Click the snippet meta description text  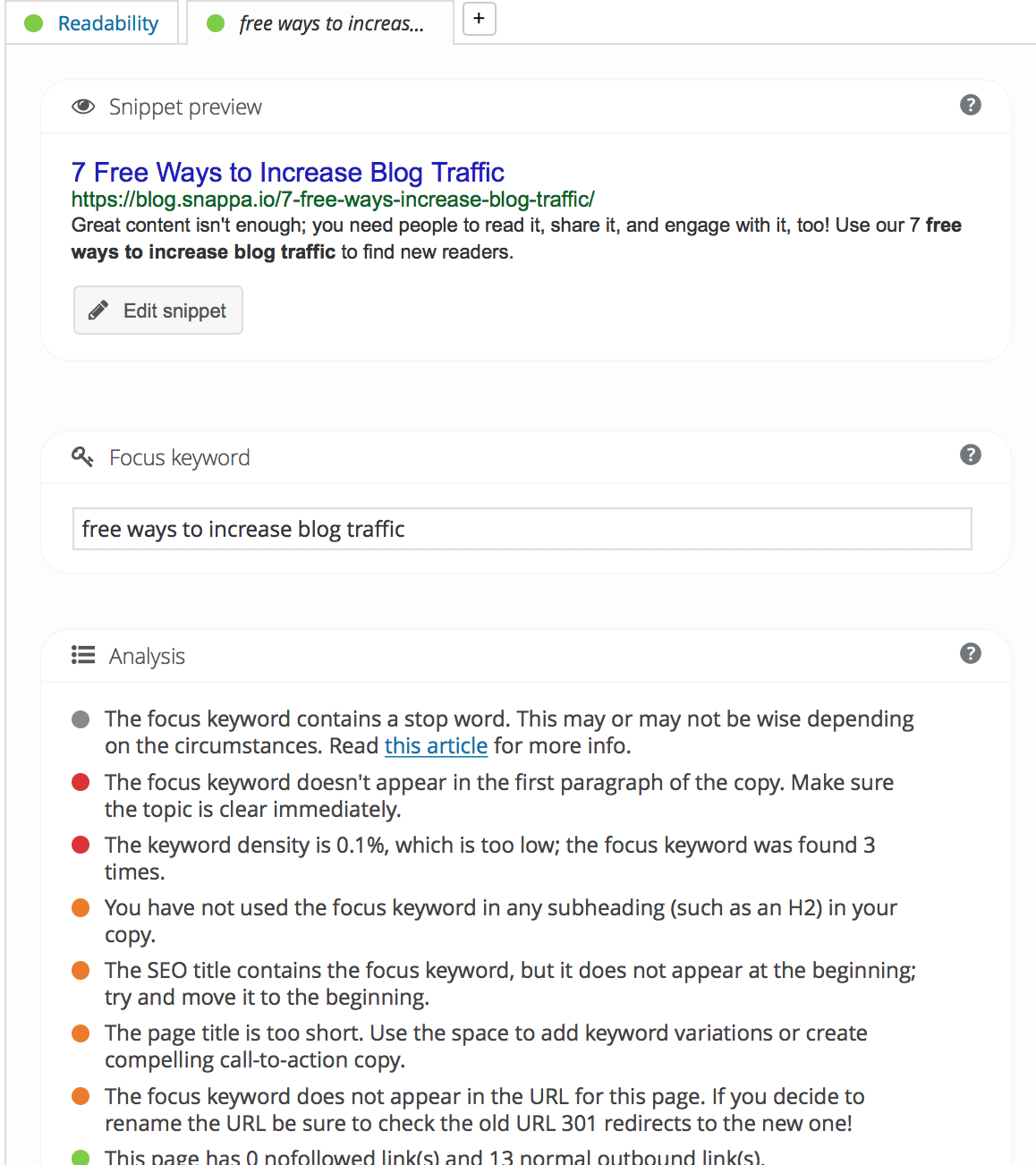[516, 239]
